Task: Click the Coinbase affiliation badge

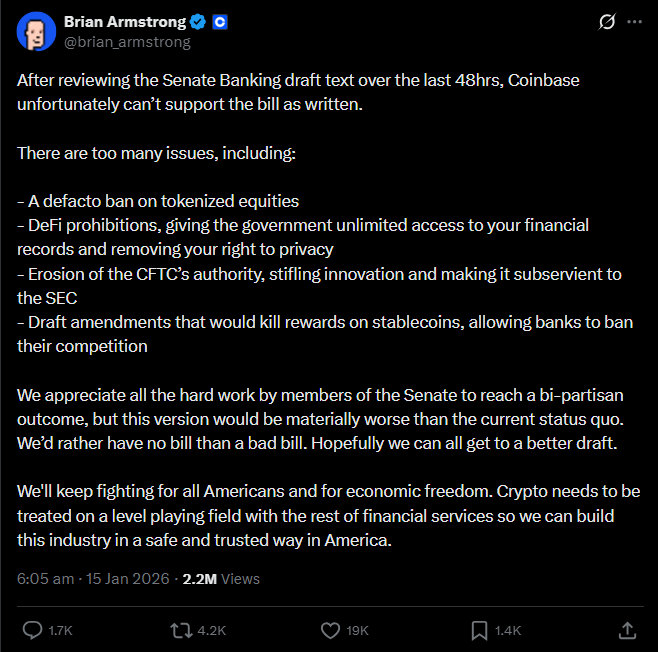Action: (220, 21)
